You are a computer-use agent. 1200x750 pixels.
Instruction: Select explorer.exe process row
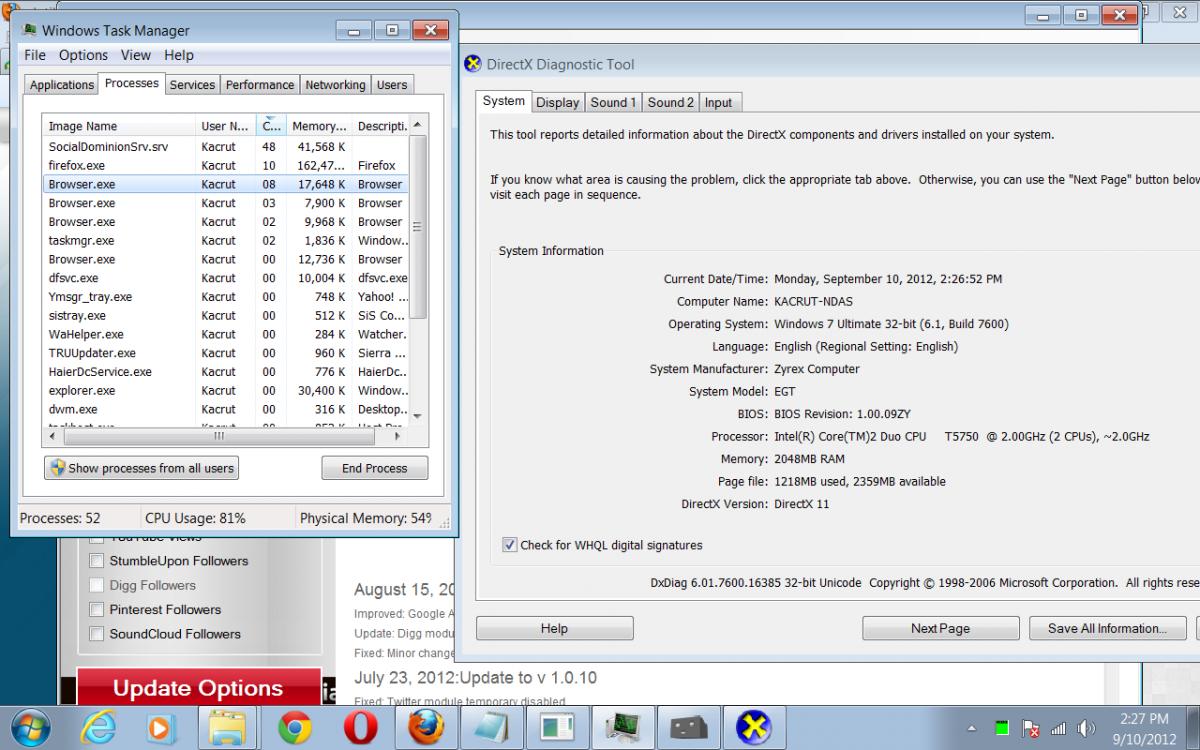point(225,390)
